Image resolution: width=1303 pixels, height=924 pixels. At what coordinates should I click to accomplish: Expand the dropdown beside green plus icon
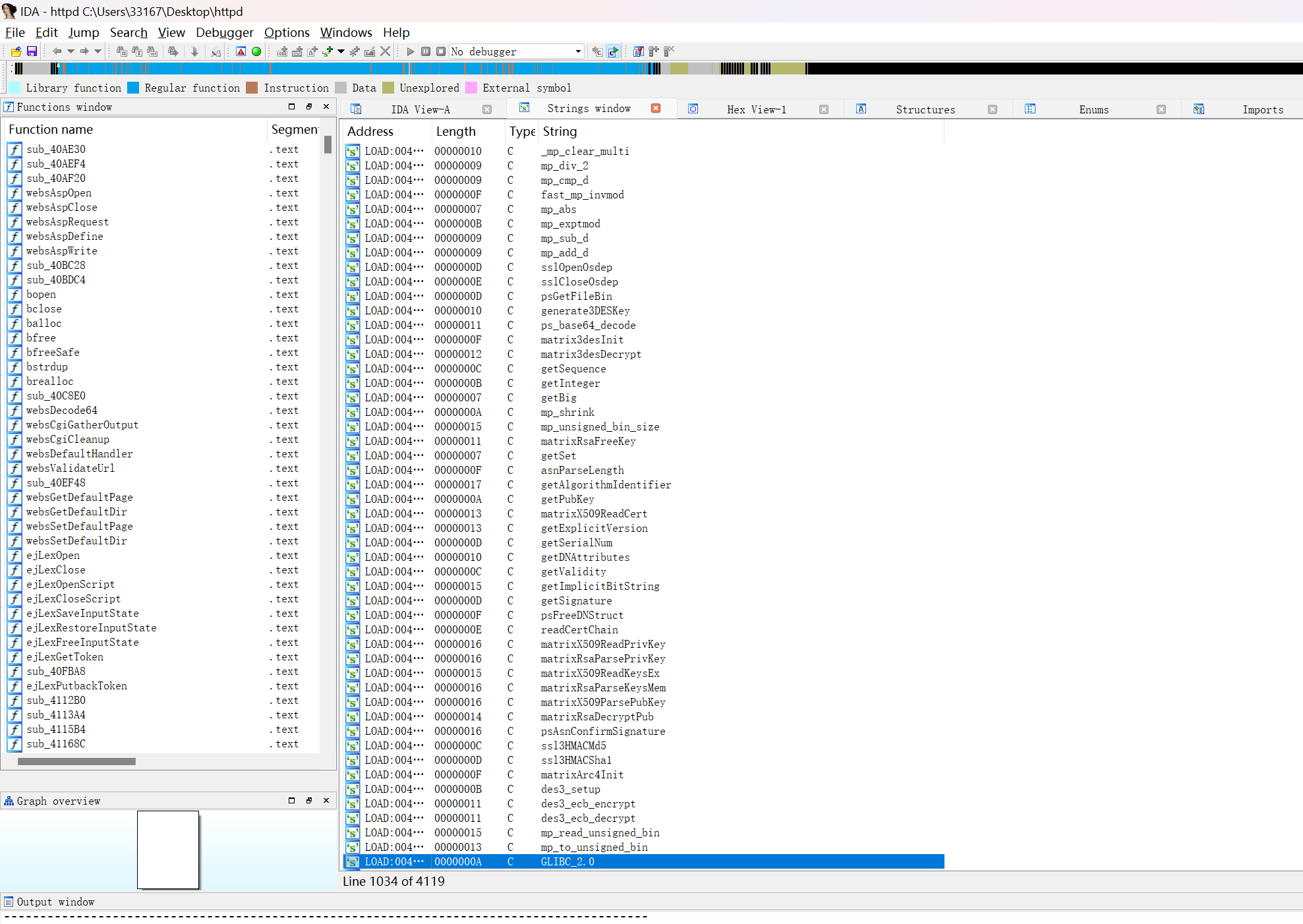341,51
